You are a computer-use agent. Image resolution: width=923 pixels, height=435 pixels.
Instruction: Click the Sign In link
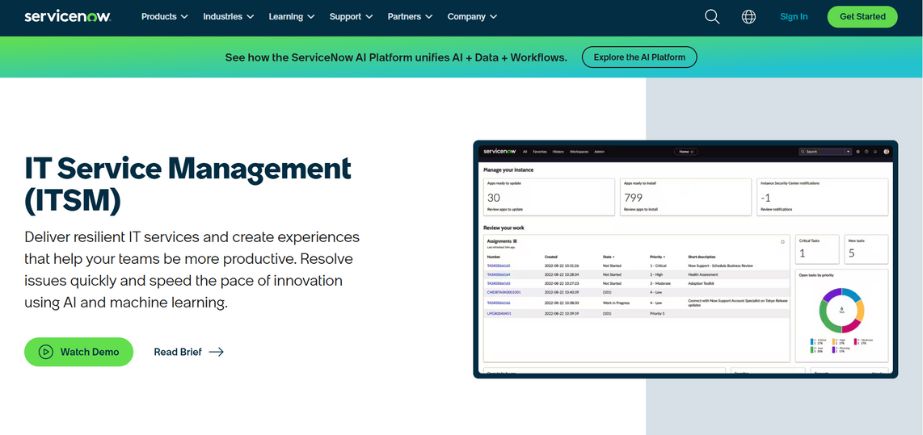pos(793,16)
